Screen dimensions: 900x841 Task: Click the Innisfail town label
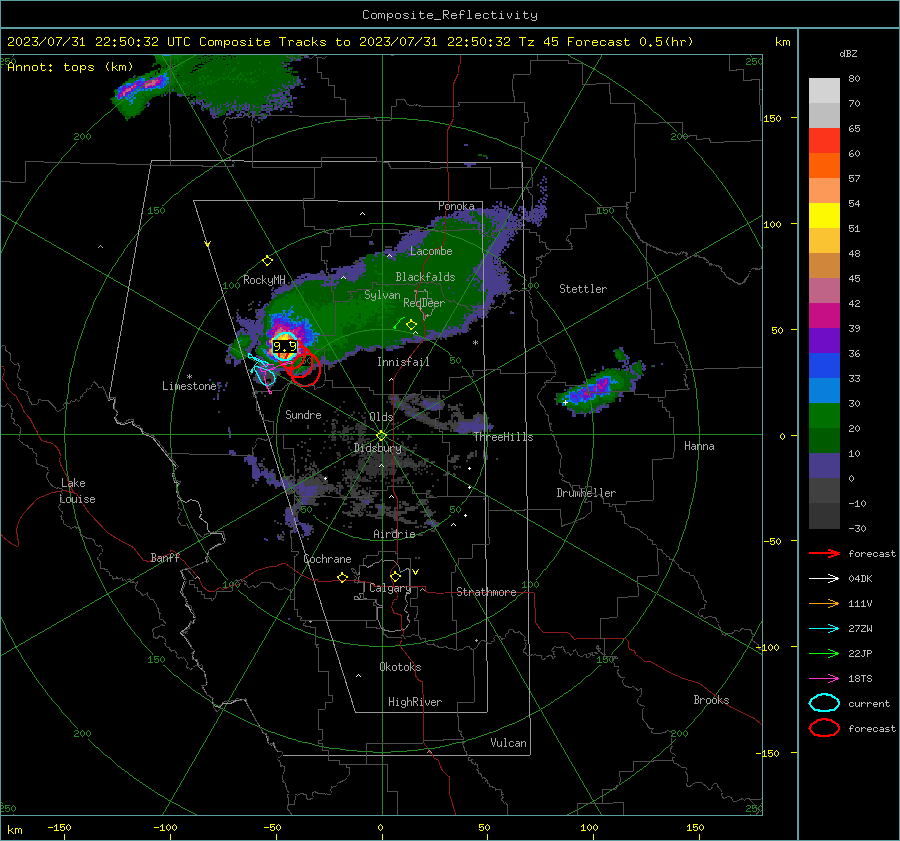click(x=403, y=362)
